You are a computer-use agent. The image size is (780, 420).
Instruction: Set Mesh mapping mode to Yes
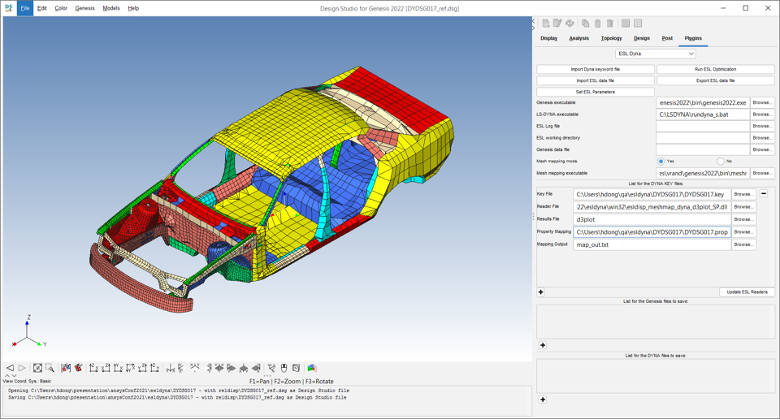tap(661, 161)
